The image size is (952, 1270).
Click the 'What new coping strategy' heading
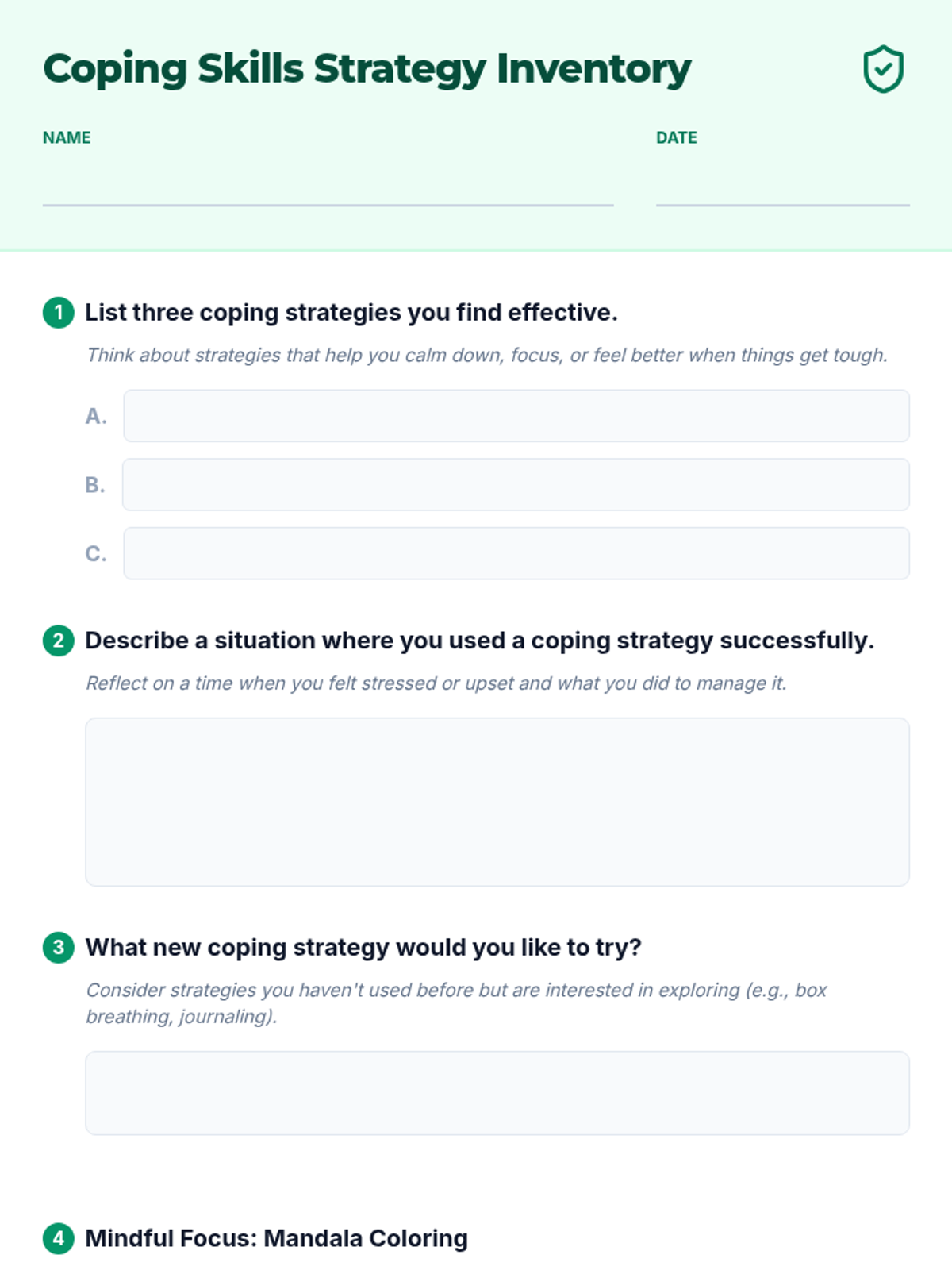[363, 947]
